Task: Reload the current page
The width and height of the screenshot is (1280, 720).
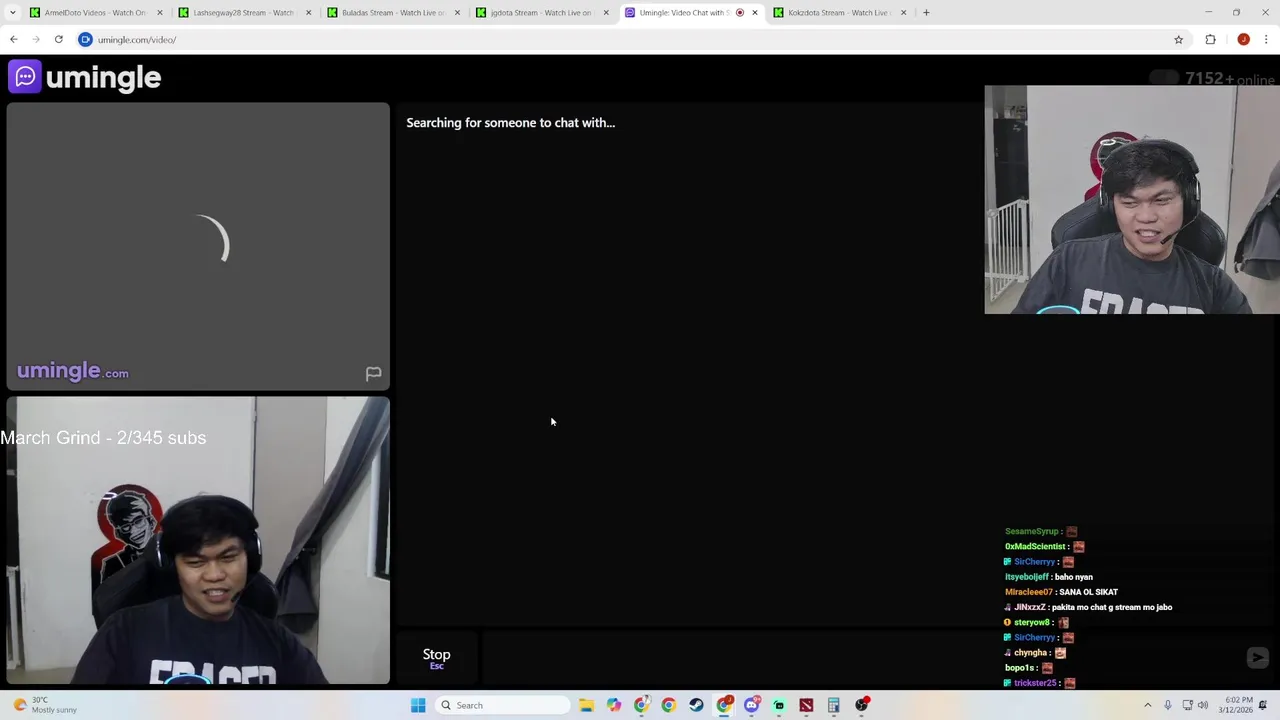Action: [x=59, y=40]
